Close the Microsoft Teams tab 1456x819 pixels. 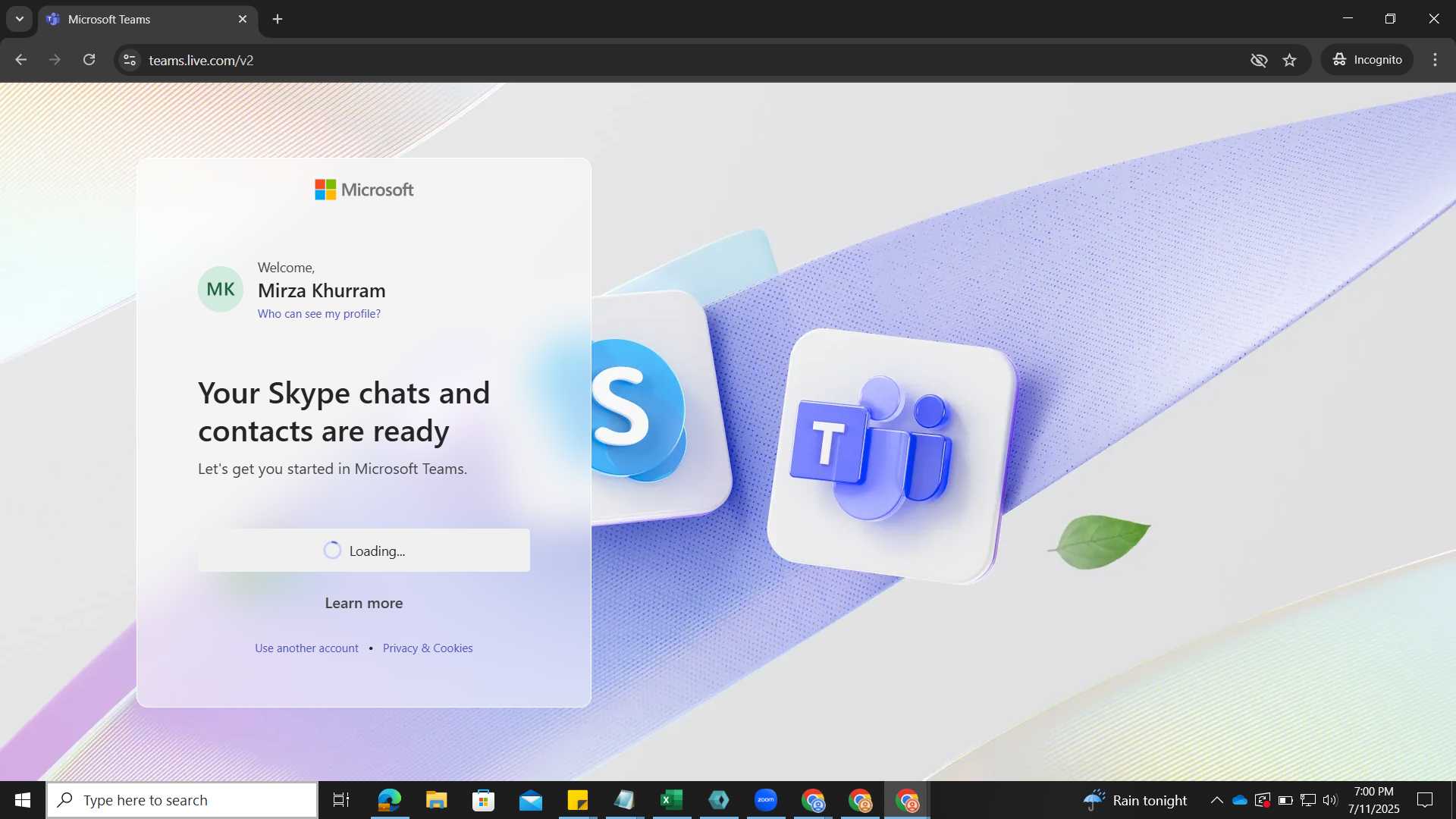(x=243, y=19)
